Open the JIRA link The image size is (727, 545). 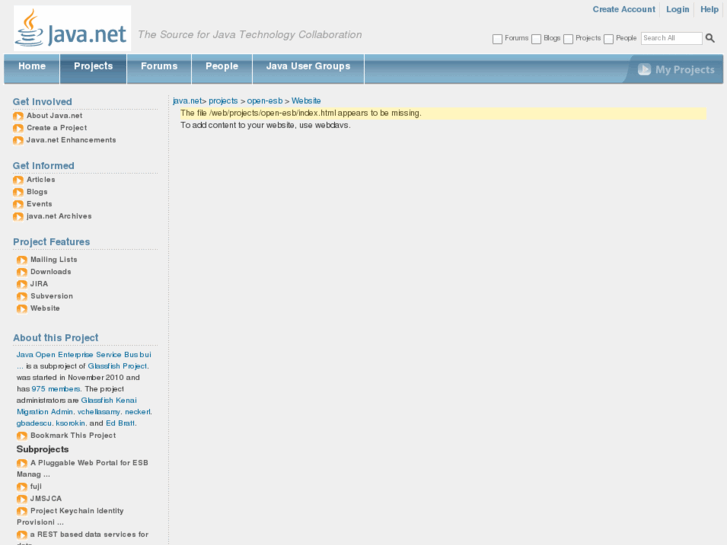click(x=39, y=283)
